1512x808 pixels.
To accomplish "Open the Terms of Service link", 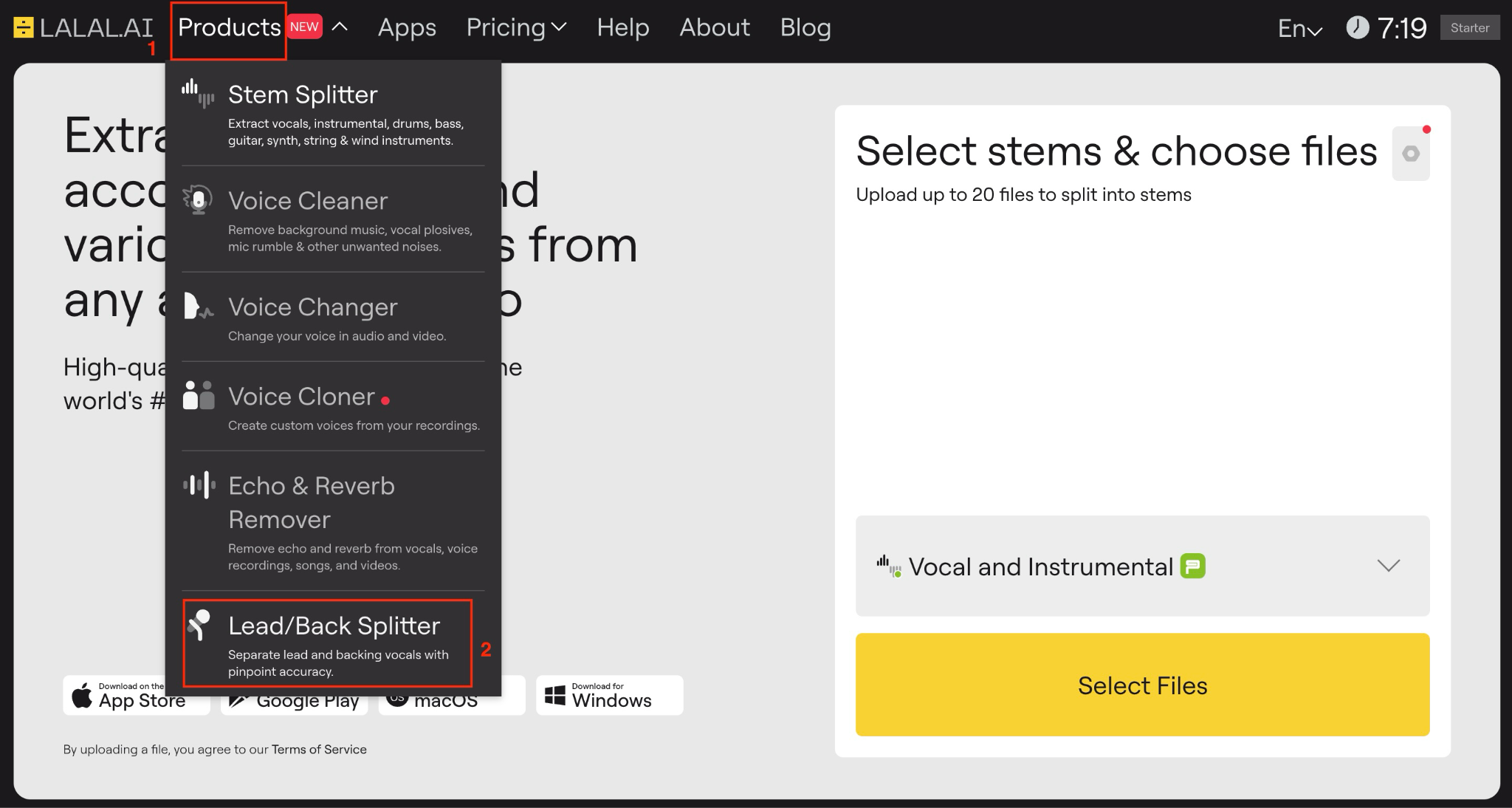I will point(319,749).
